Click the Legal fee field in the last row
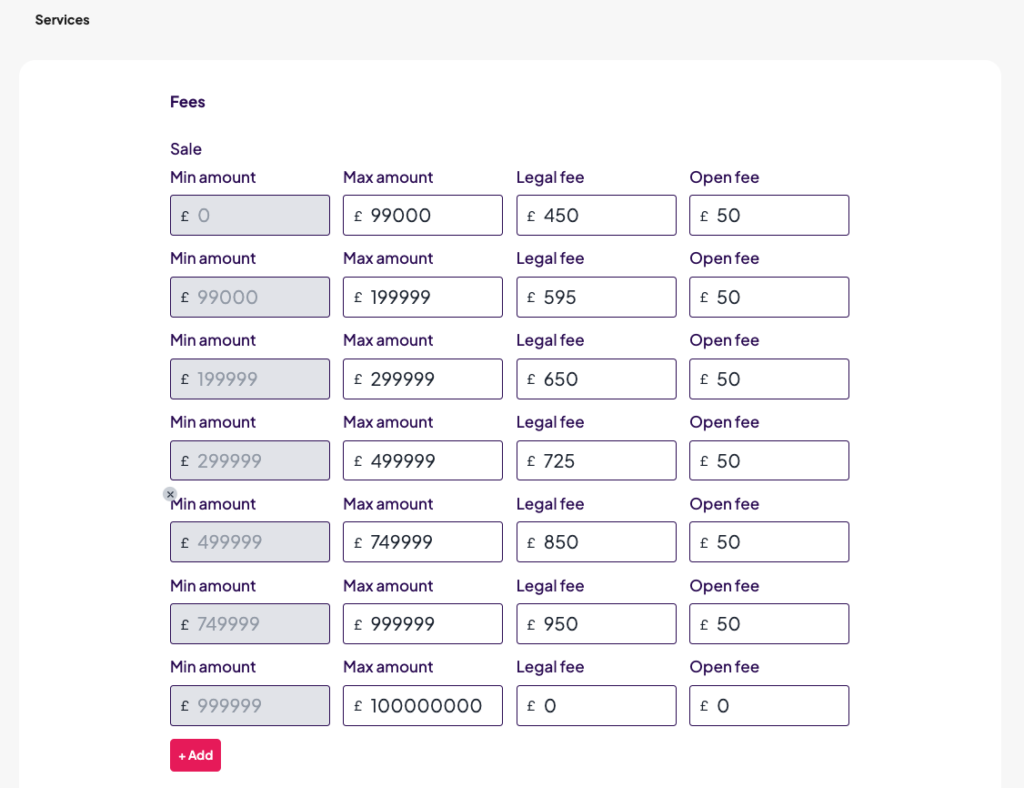The image size is (1024, 788). click(x=596, y=706)
